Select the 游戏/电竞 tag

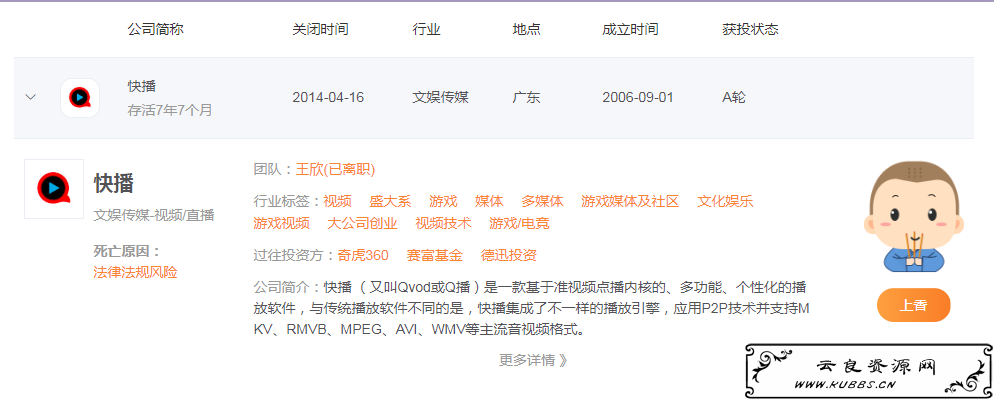[x=519, y=223]
